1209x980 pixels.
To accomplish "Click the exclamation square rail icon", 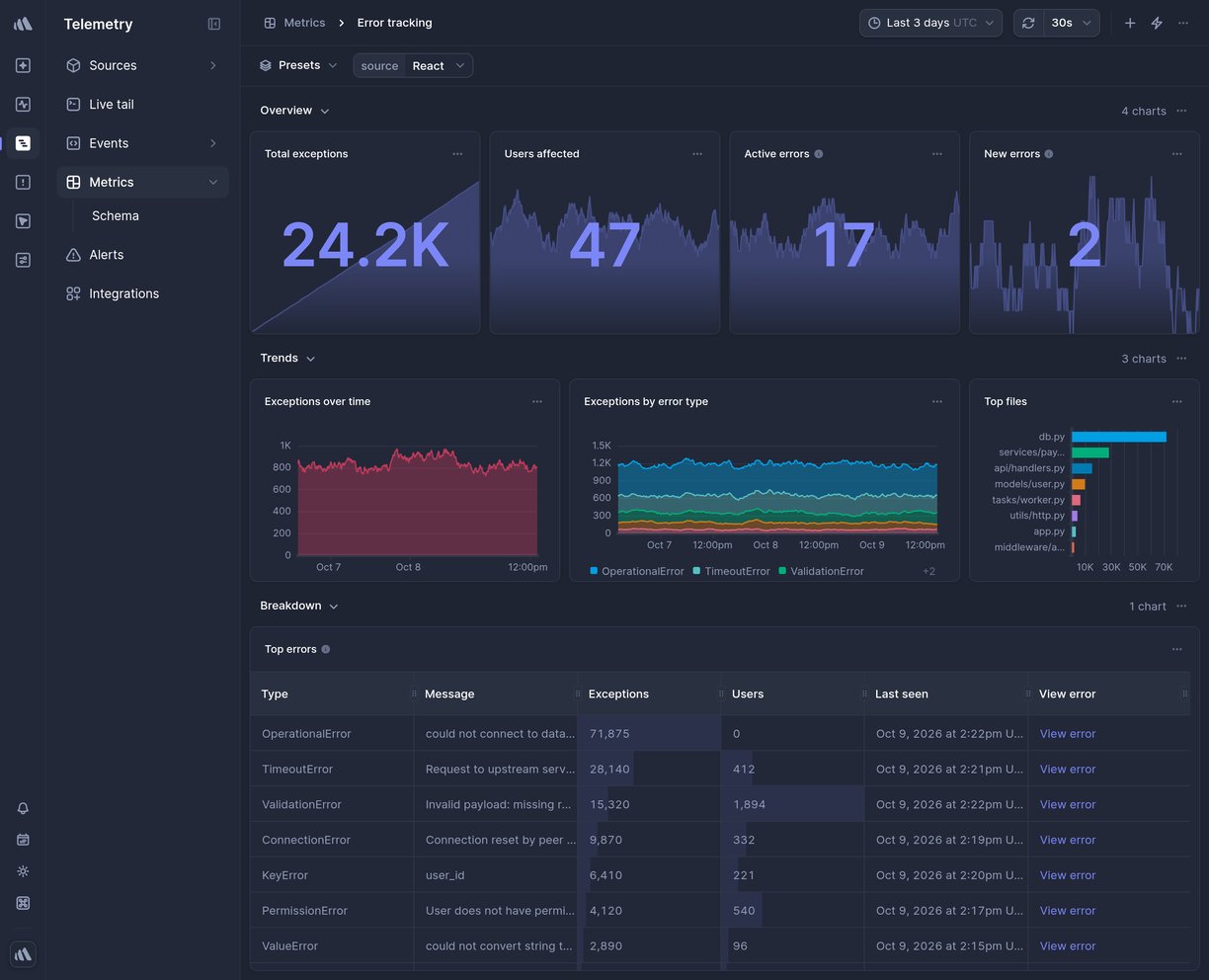I will pyautogui.click(x=23, y=182).
